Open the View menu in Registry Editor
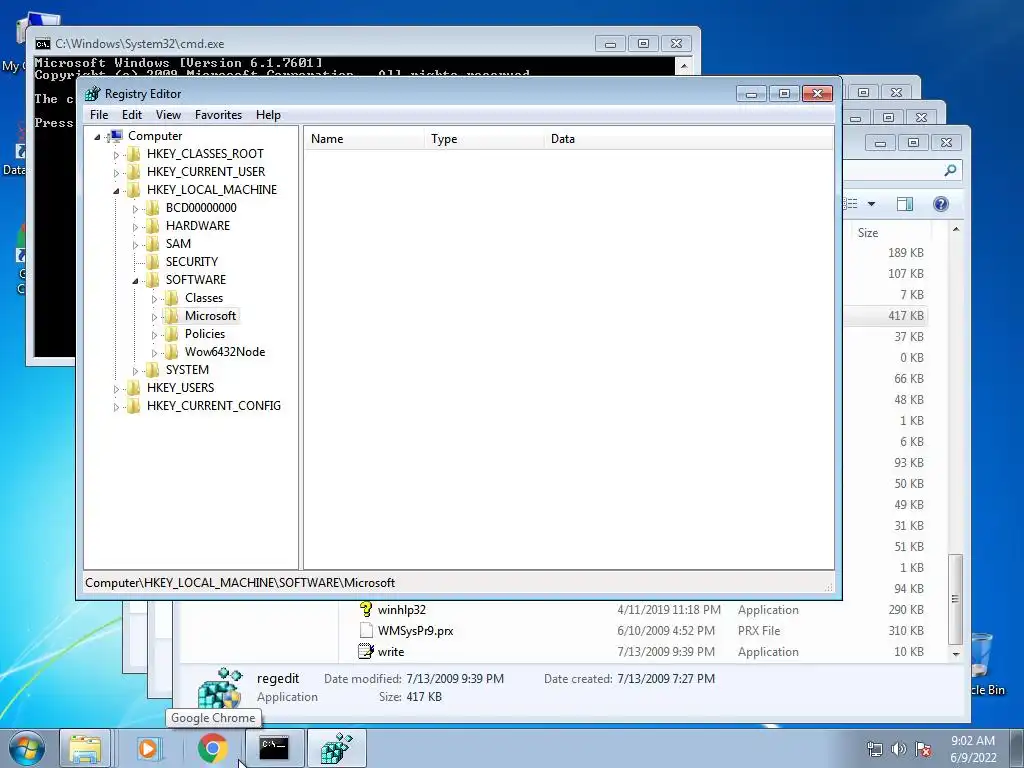The image size is (1024, 768). [x=168, y=115]
